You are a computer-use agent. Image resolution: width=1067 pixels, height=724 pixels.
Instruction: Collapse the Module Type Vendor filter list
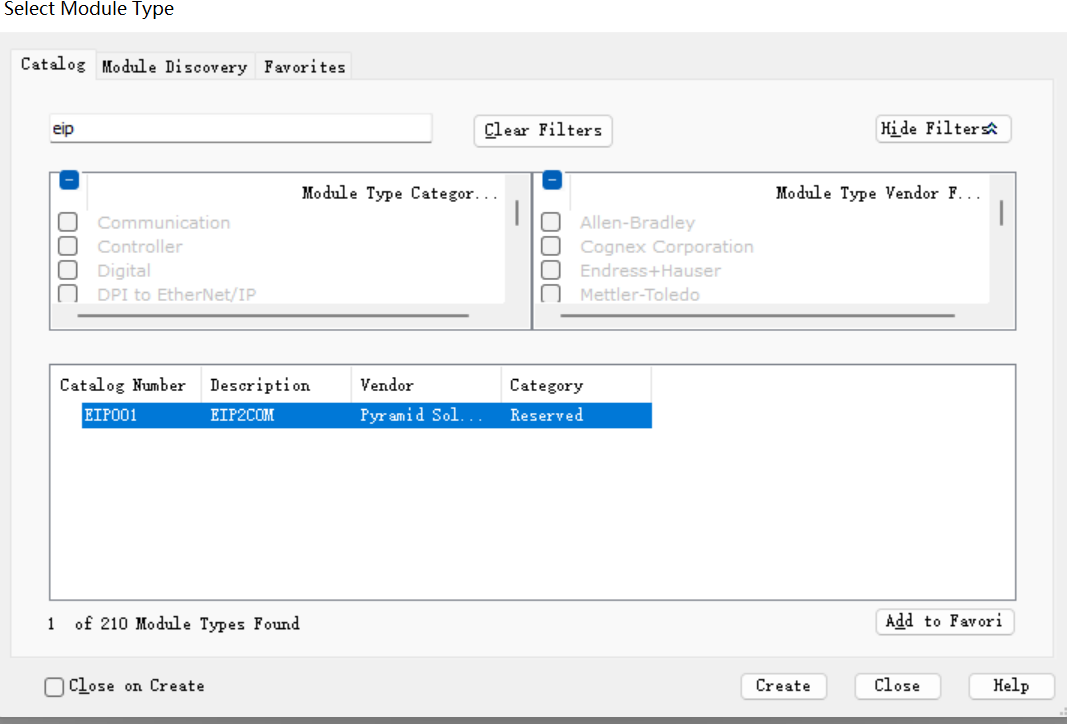[x=552, y=181]
